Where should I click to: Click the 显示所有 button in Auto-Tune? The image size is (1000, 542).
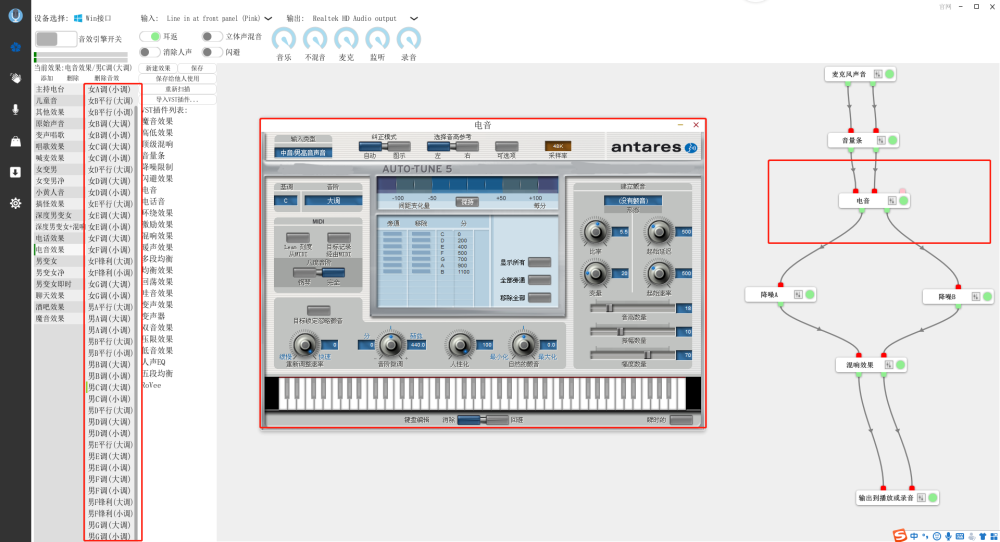pos(540,262)
